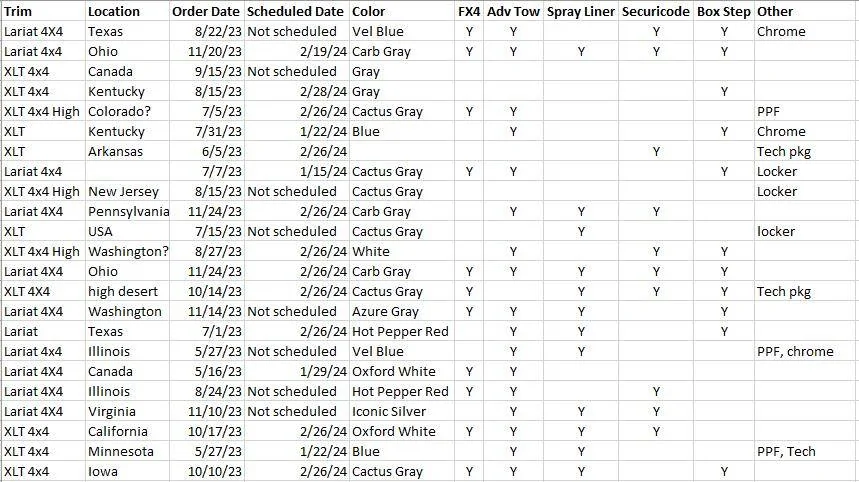Select the Iowa location cell
Image resolution: width=859 pixels, height=482 pixels.
pos(127,472)
